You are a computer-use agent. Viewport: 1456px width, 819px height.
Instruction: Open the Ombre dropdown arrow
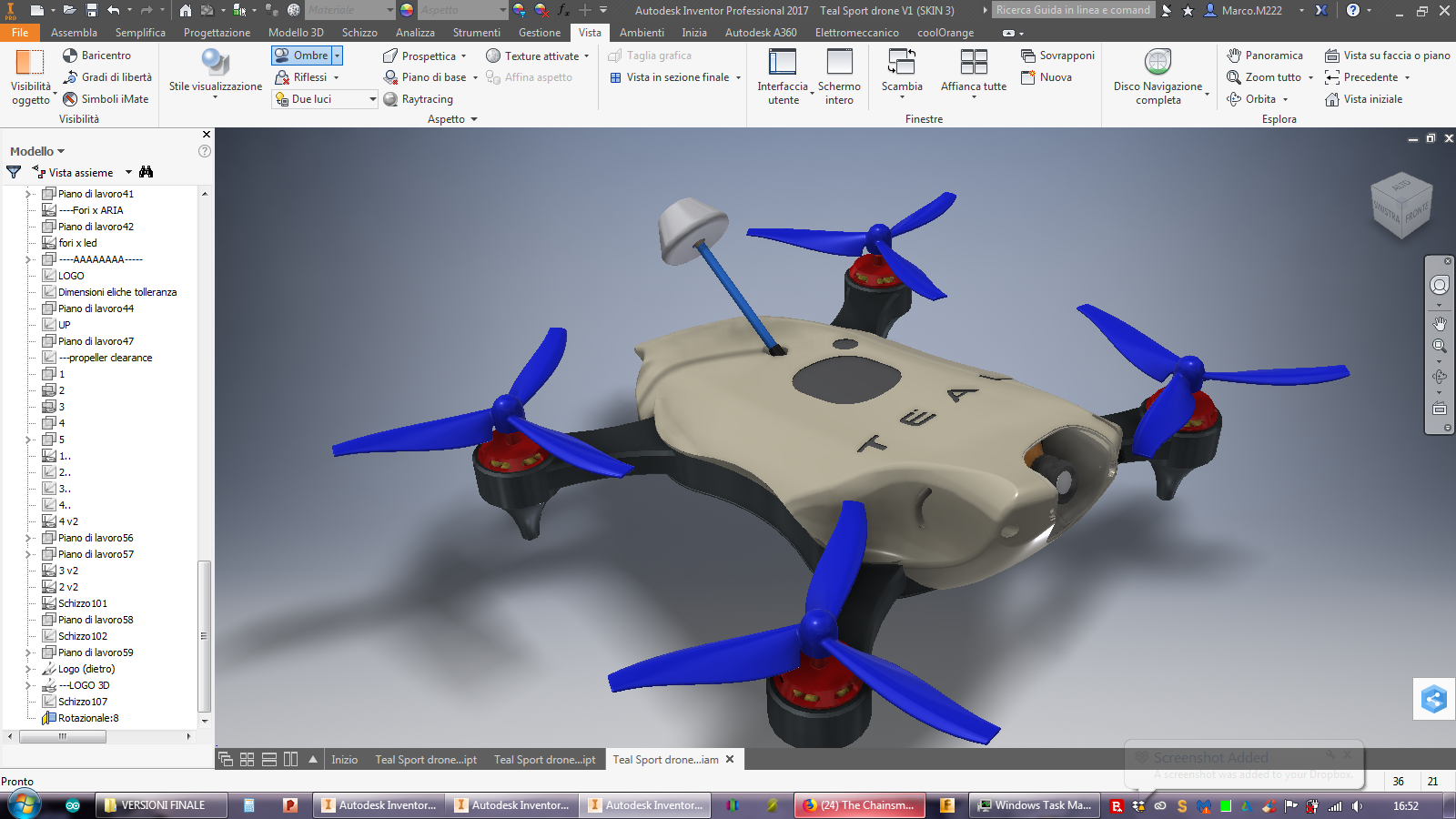pos(337,56)
